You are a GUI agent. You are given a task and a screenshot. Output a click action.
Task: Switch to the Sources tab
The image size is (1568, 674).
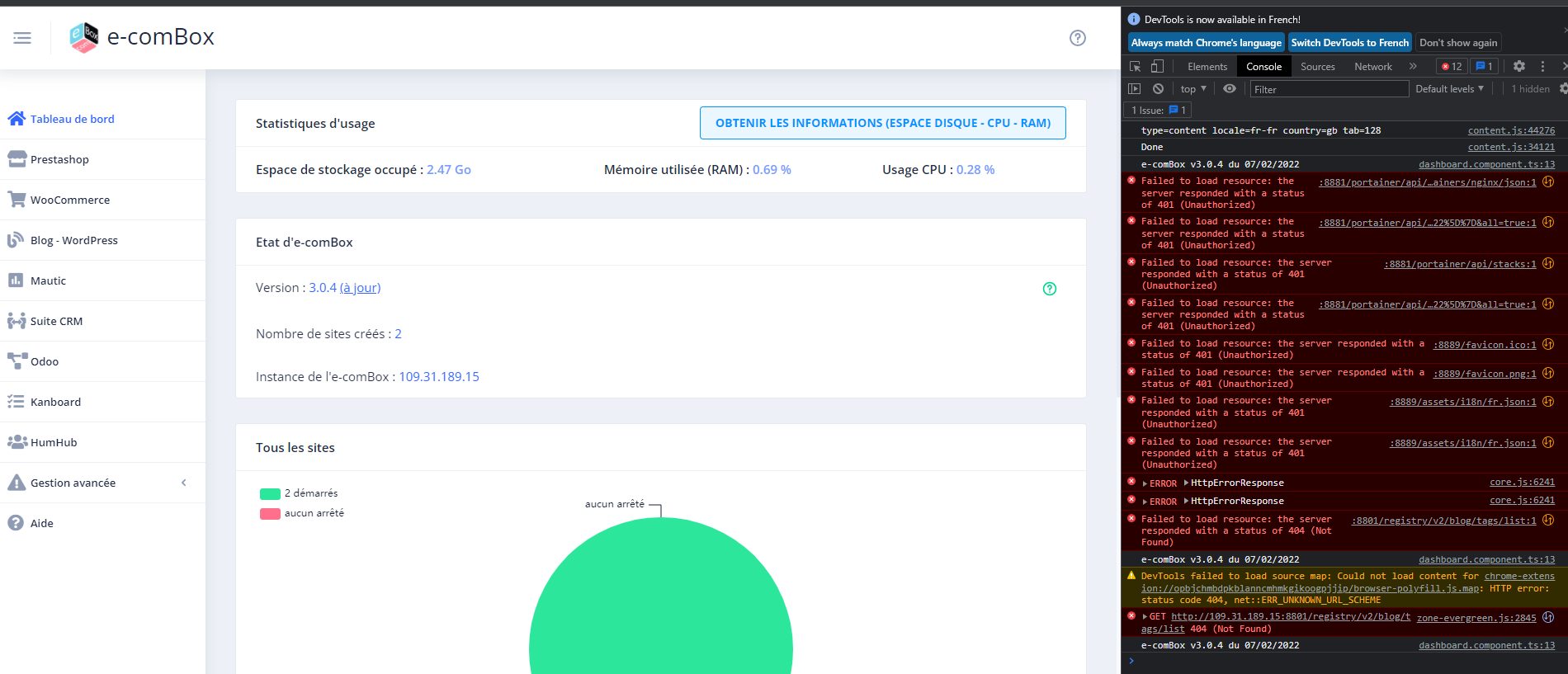tap(1317, 67)
